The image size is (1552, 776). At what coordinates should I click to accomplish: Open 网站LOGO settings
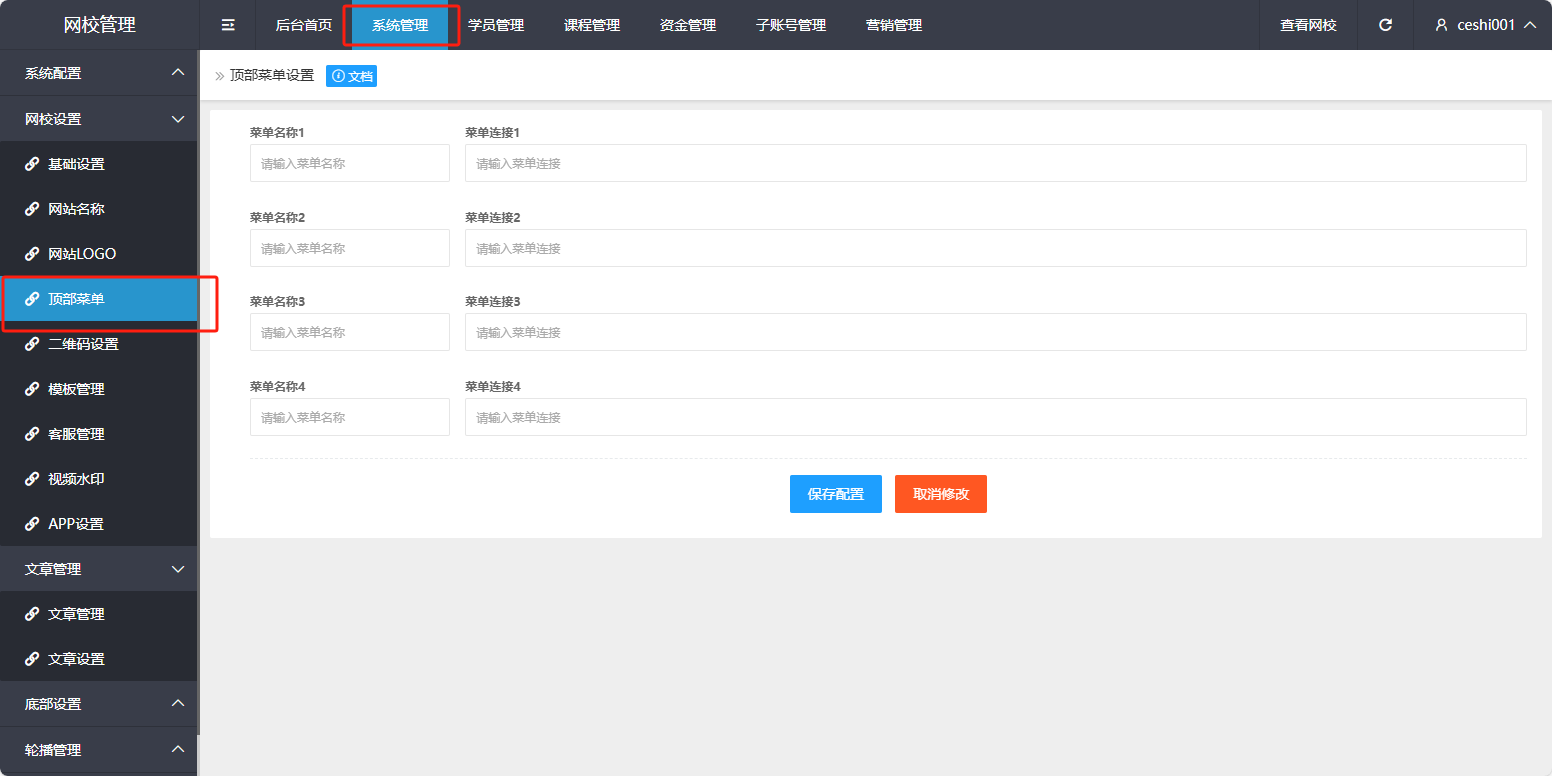click(99, 254)
